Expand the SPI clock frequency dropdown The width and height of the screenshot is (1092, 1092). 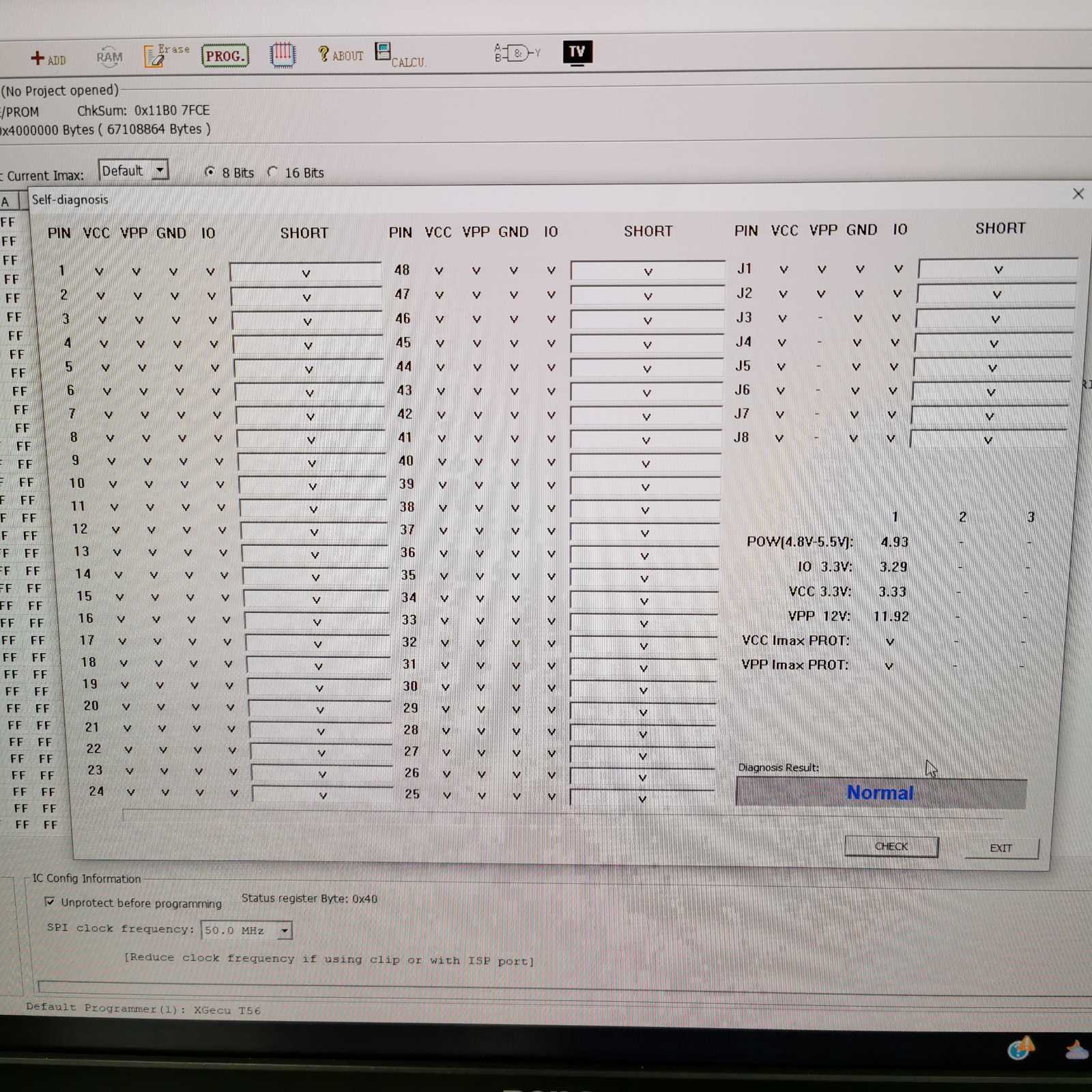click(x=284, y=930)
